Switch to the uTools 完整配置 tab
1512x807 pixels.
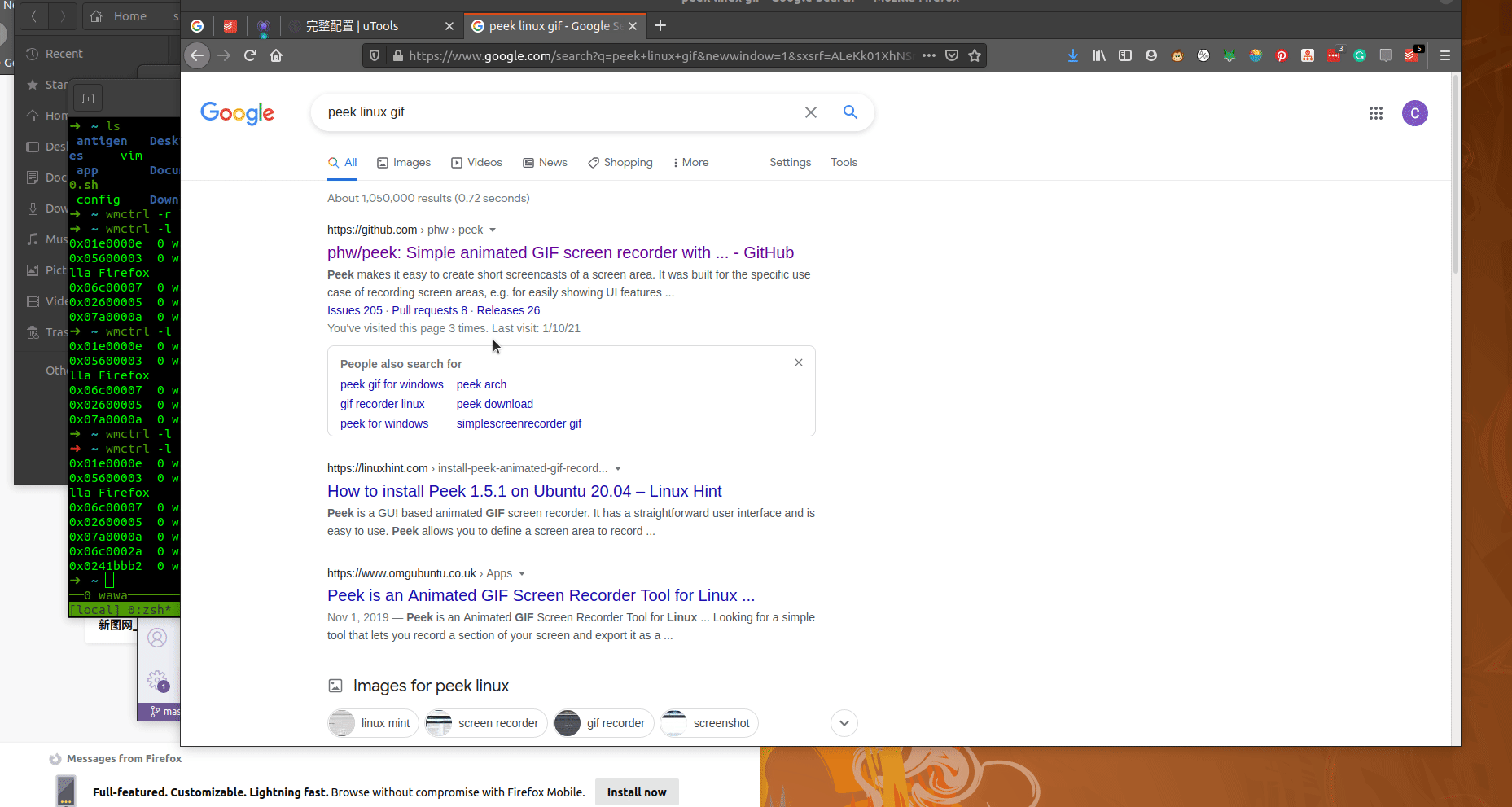371,26
